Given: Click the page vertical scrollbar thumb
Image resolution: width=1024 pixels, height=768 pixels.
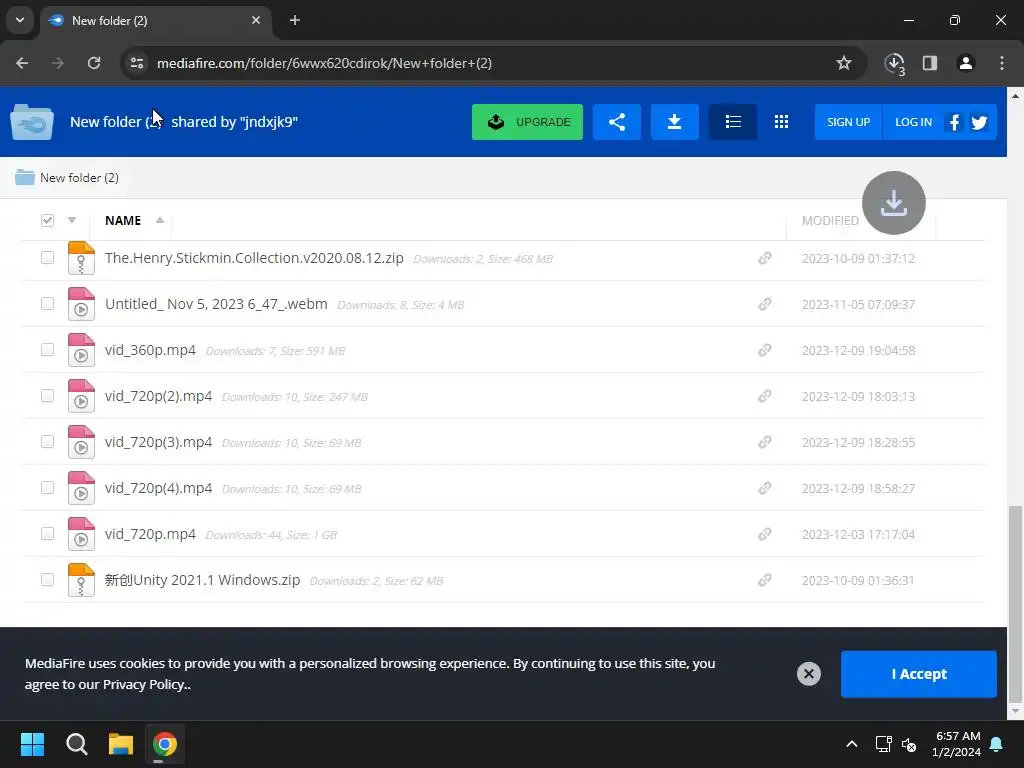Looking at the screenshot, I should [1016, 602].
